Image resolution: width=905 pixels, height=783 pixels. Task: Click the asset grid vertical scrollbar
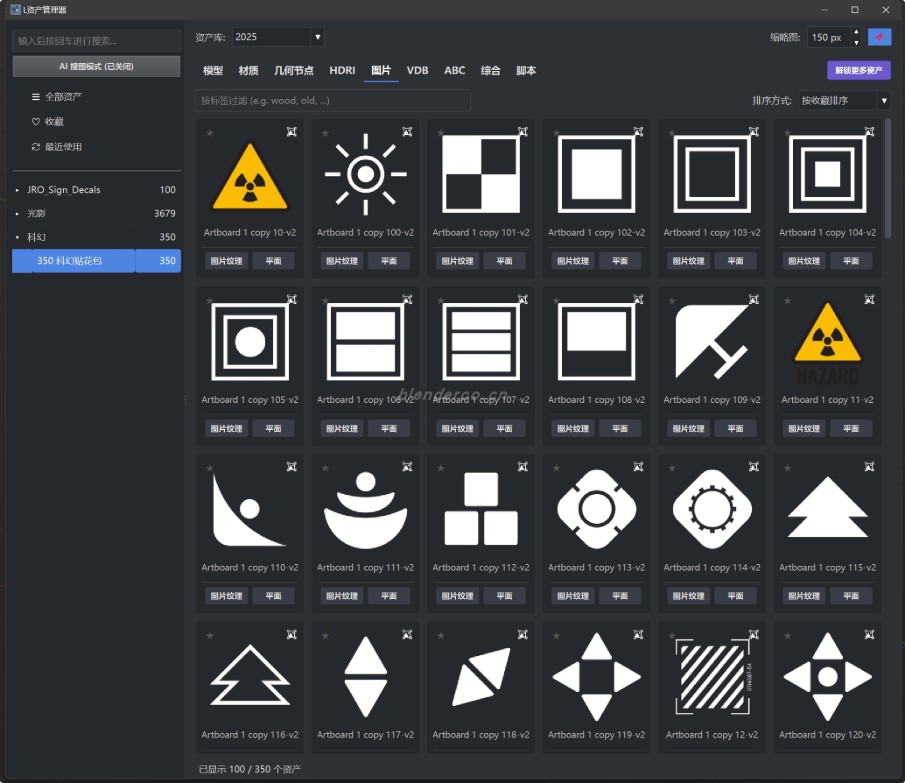click(888, 178)
